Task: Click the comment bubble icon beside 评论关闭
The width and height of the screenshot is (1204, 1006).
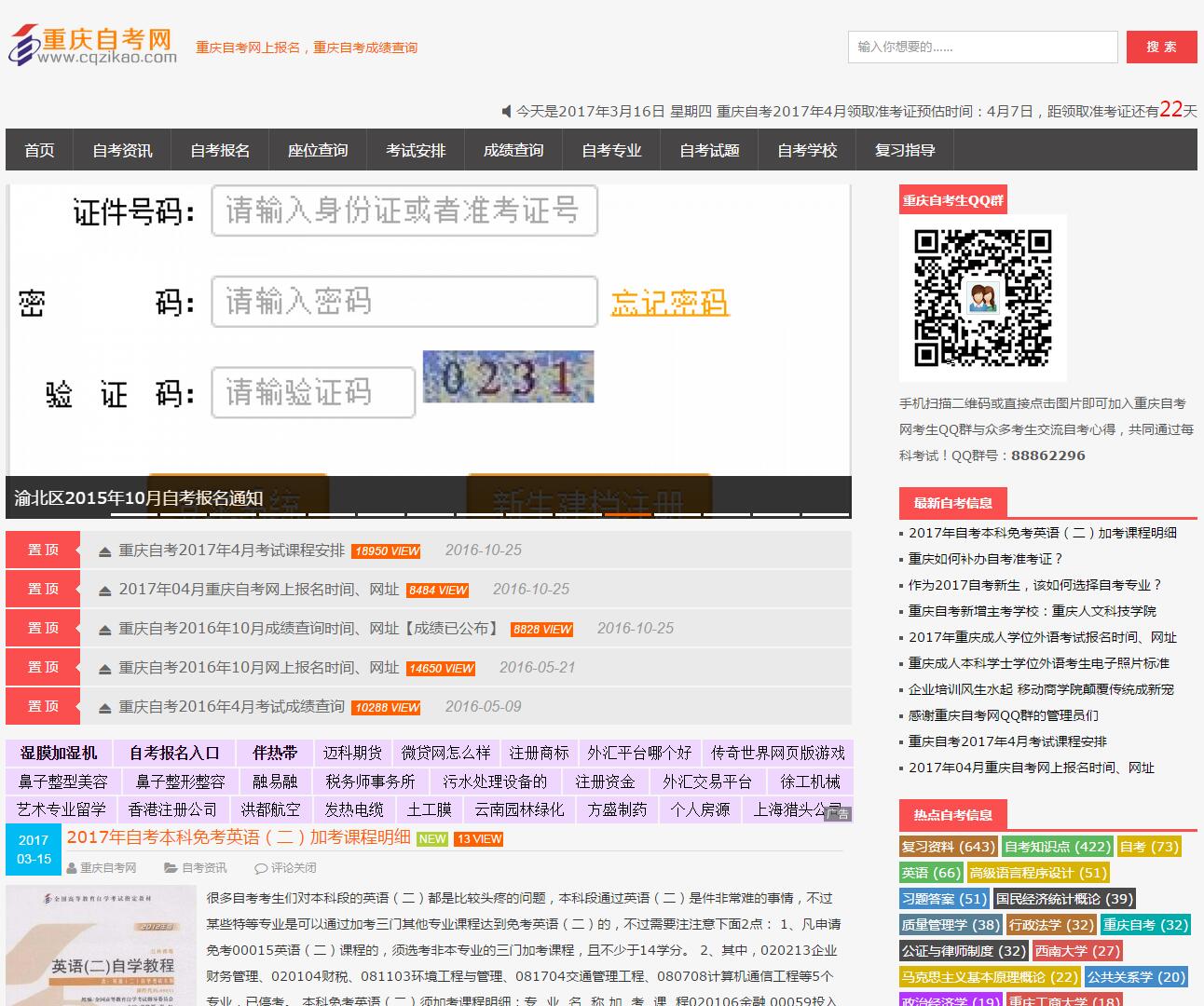Action: 260,868
